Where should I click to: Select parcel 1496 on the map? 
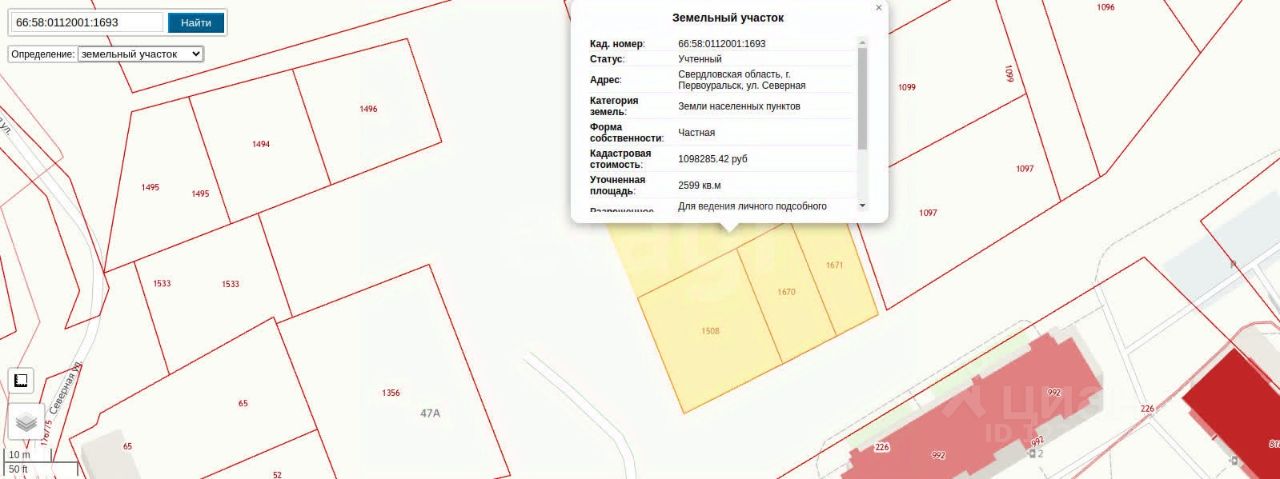coord(369,109)
